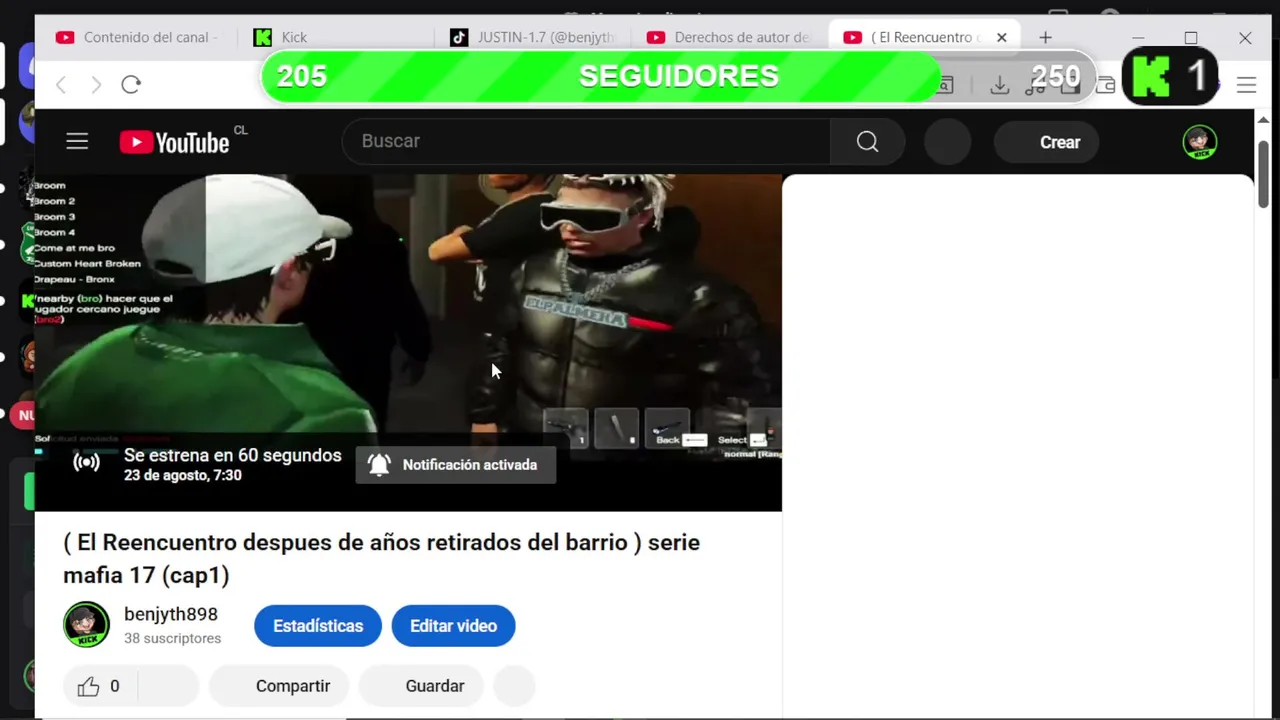Click the Compartir button

[279, 686]
